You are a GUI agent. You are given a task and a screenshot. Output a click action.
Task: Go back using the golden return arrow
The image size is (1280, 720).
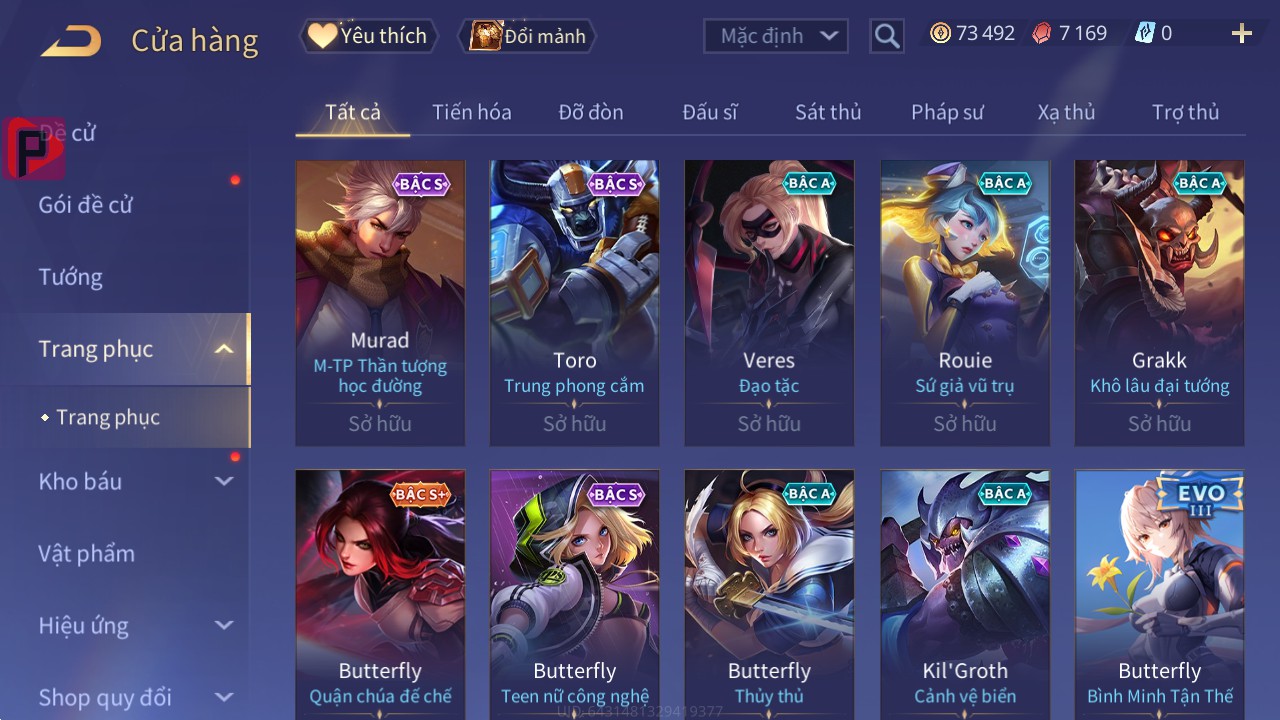pyautogui.click(x=70, y=41)
